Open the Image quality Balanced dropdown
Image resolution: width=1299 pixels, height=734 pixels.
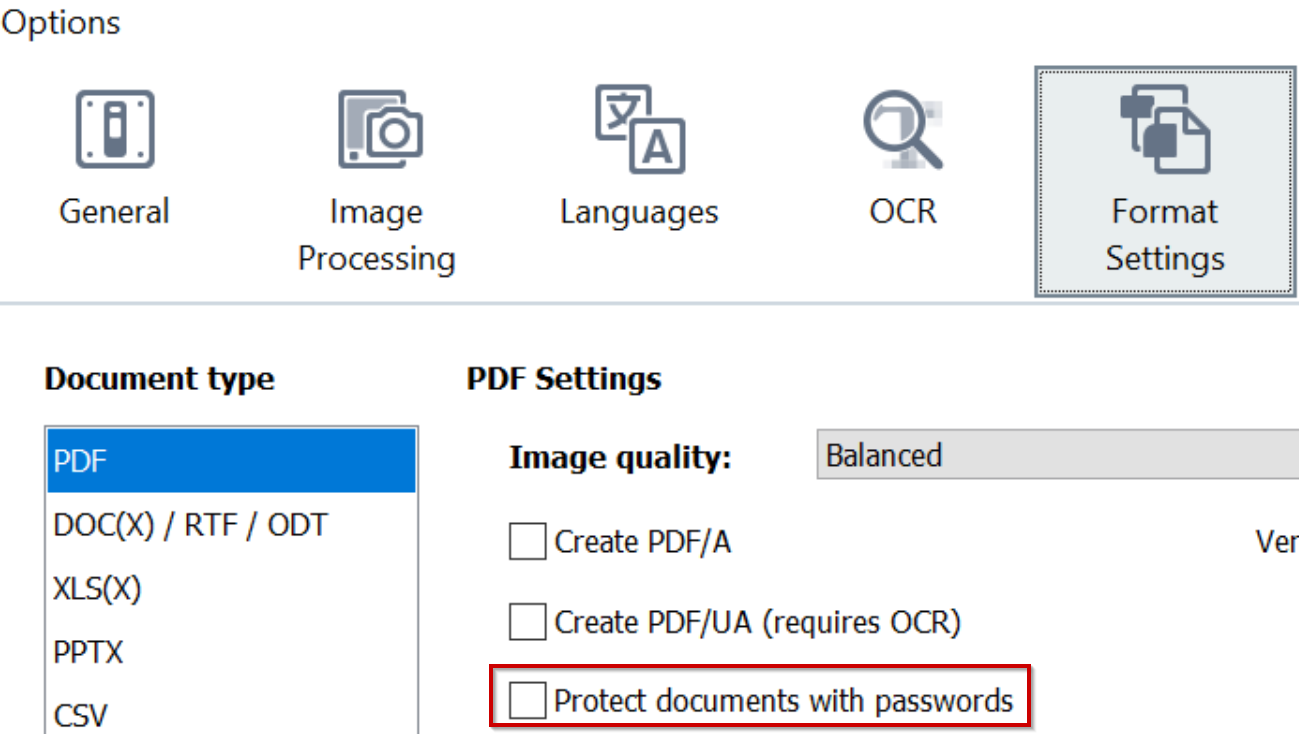(1058, 456)
